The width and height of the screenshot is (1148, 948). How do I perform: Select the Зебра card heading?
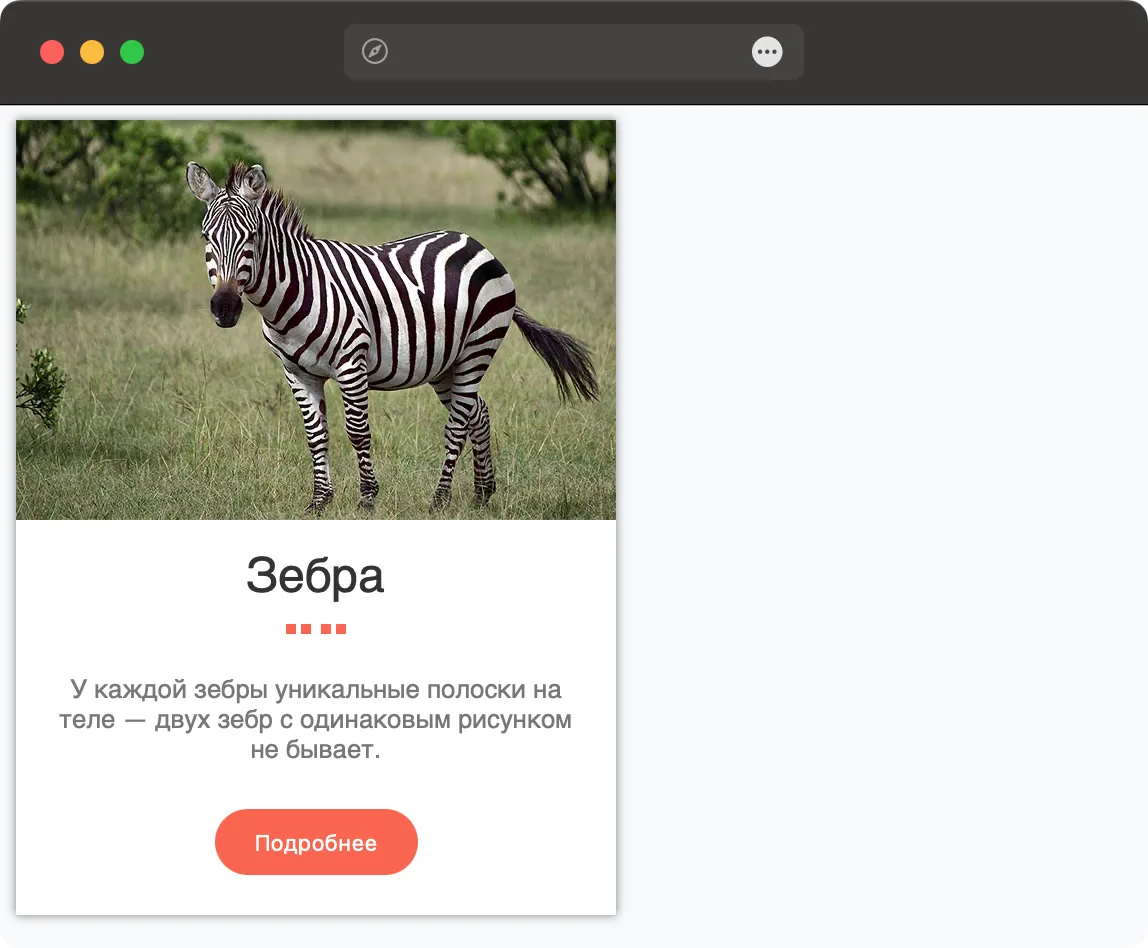(315, 575)
